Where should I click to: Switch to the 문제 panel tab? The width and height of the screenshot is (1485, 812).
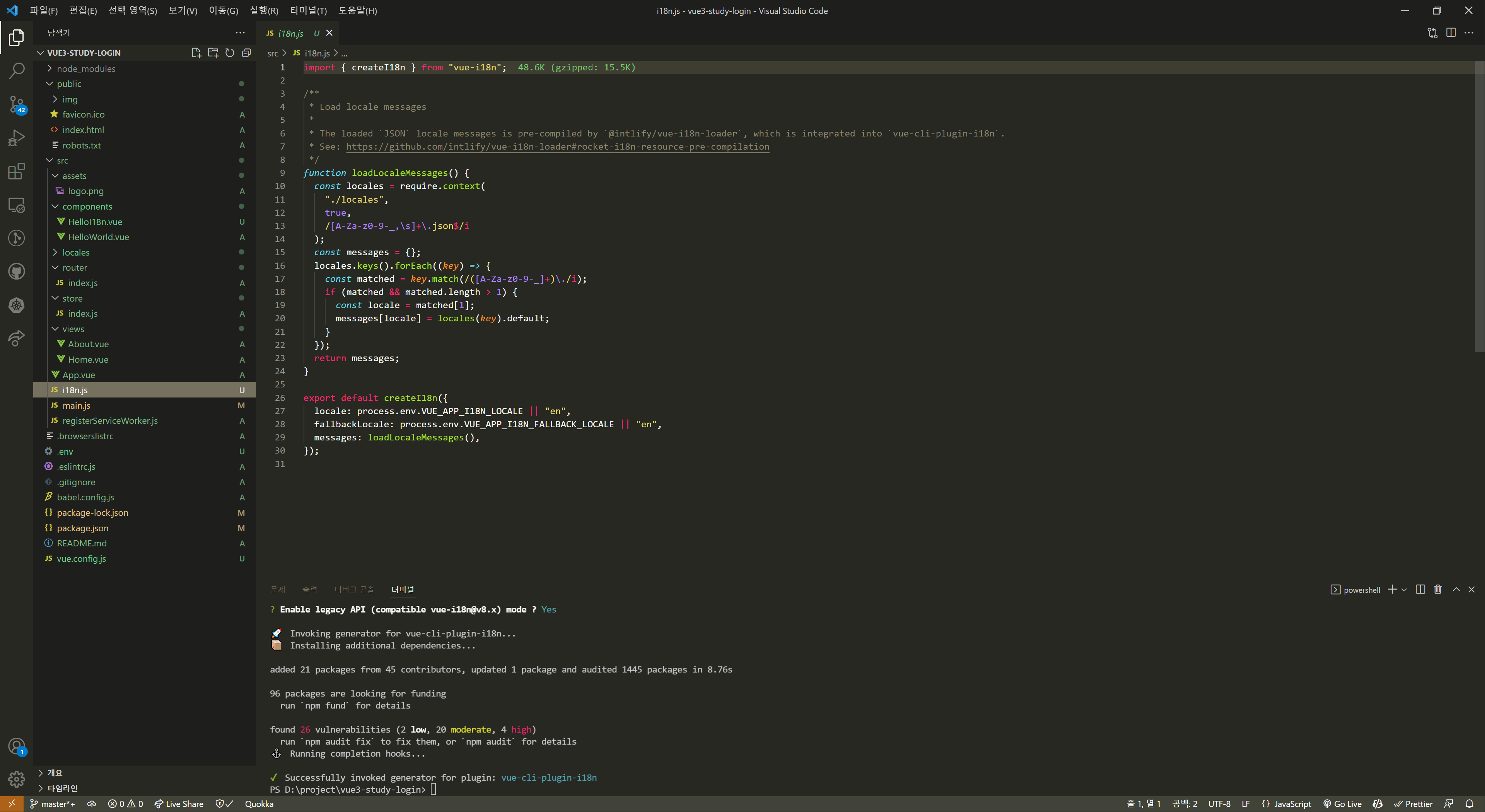point(278,589)
